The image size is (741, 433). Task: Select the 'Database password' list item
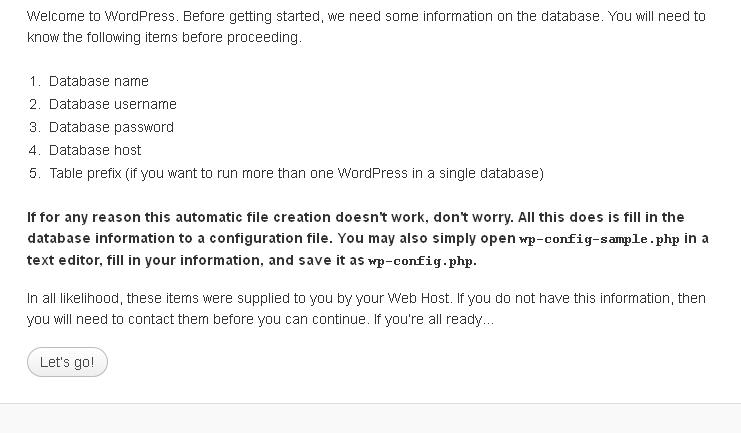click(x=111, y=127)
